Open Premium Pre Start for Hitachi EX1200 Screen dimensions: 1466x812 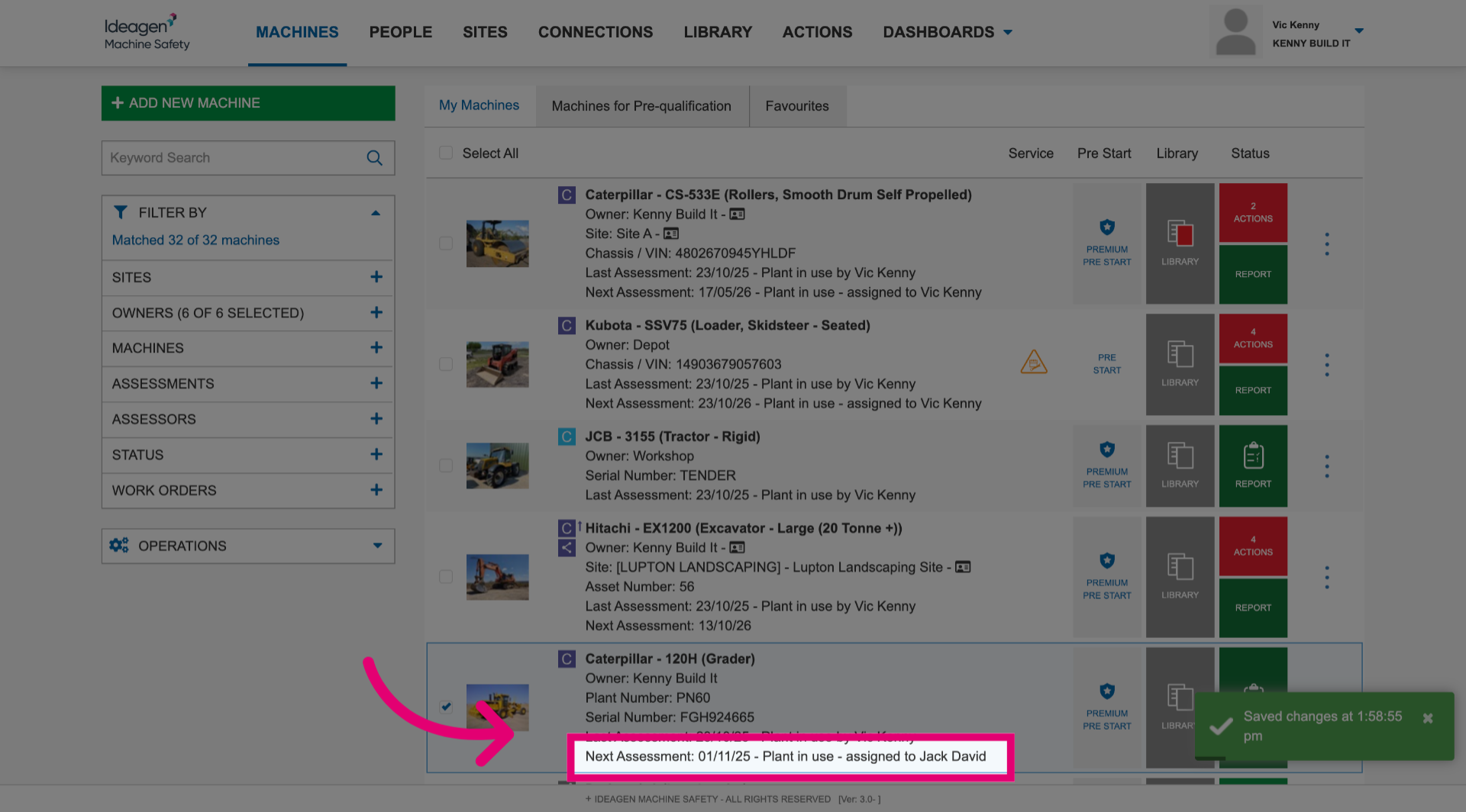[x=1106, y=577]
